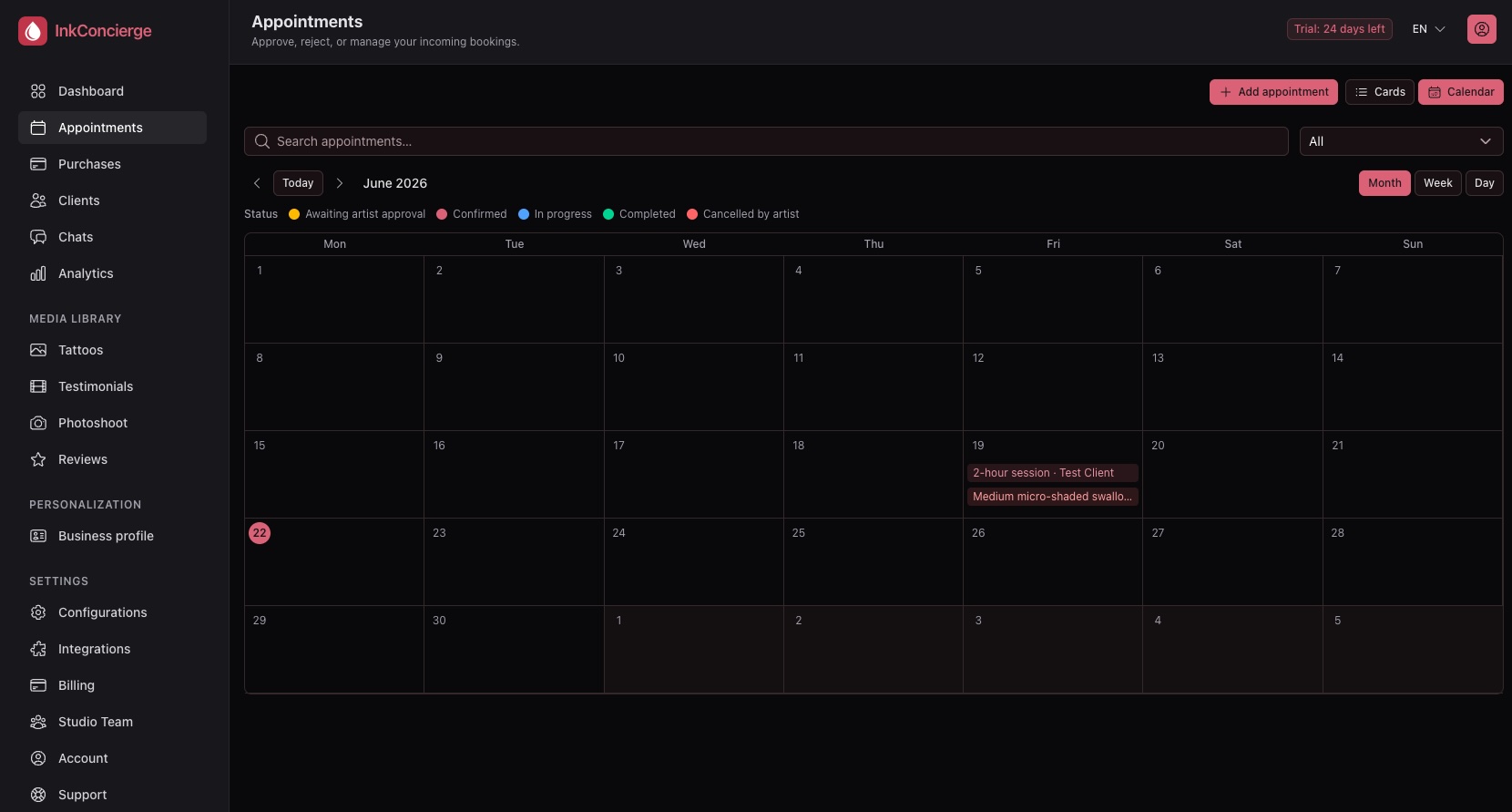This screenshot has height=812, width=1512.
Task: Open the Clients menu item
Action: click(112, 200)
